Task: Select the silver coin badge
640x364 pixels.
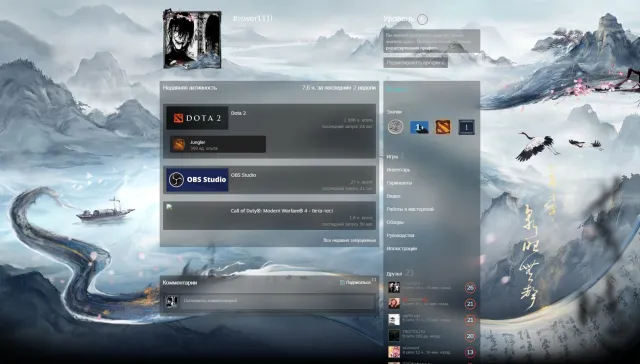Action: pyautogui.click(x=396, y=127)
